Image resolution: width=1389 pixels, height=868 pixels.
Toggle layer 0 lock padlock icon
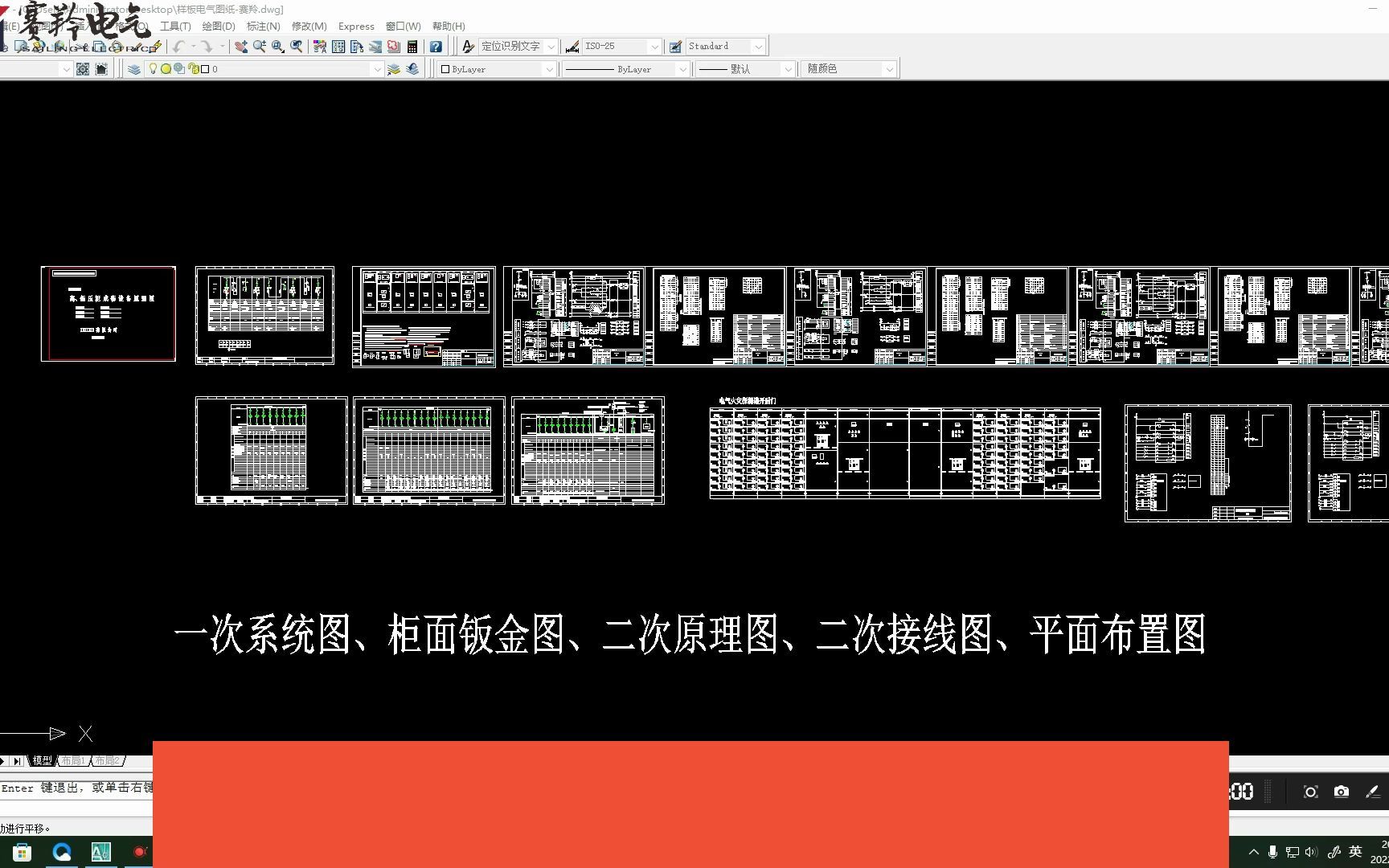pos(193,69)
